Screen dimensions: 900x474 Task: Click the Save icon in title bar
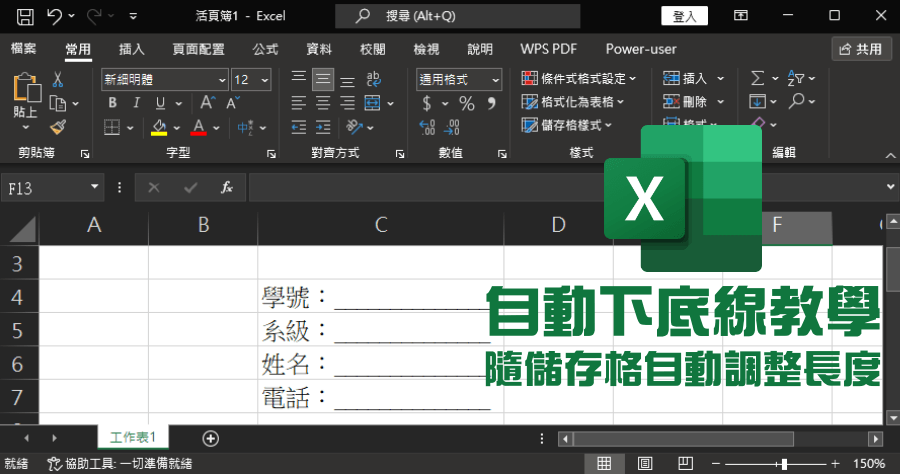pyautogui.click(x=25, y=16)
